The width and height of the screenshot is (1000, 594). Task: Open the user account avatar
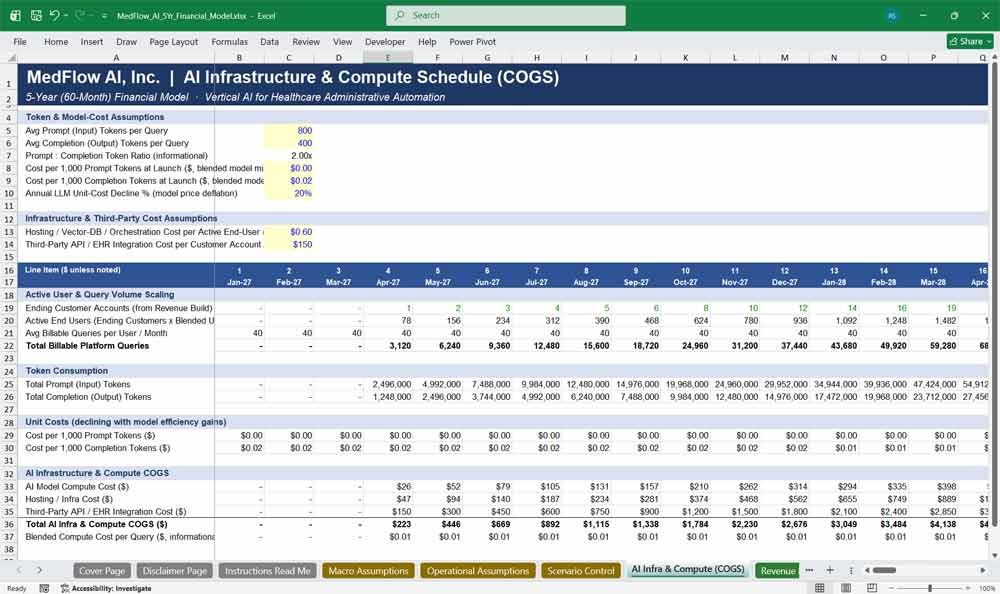tap(892, 16)
